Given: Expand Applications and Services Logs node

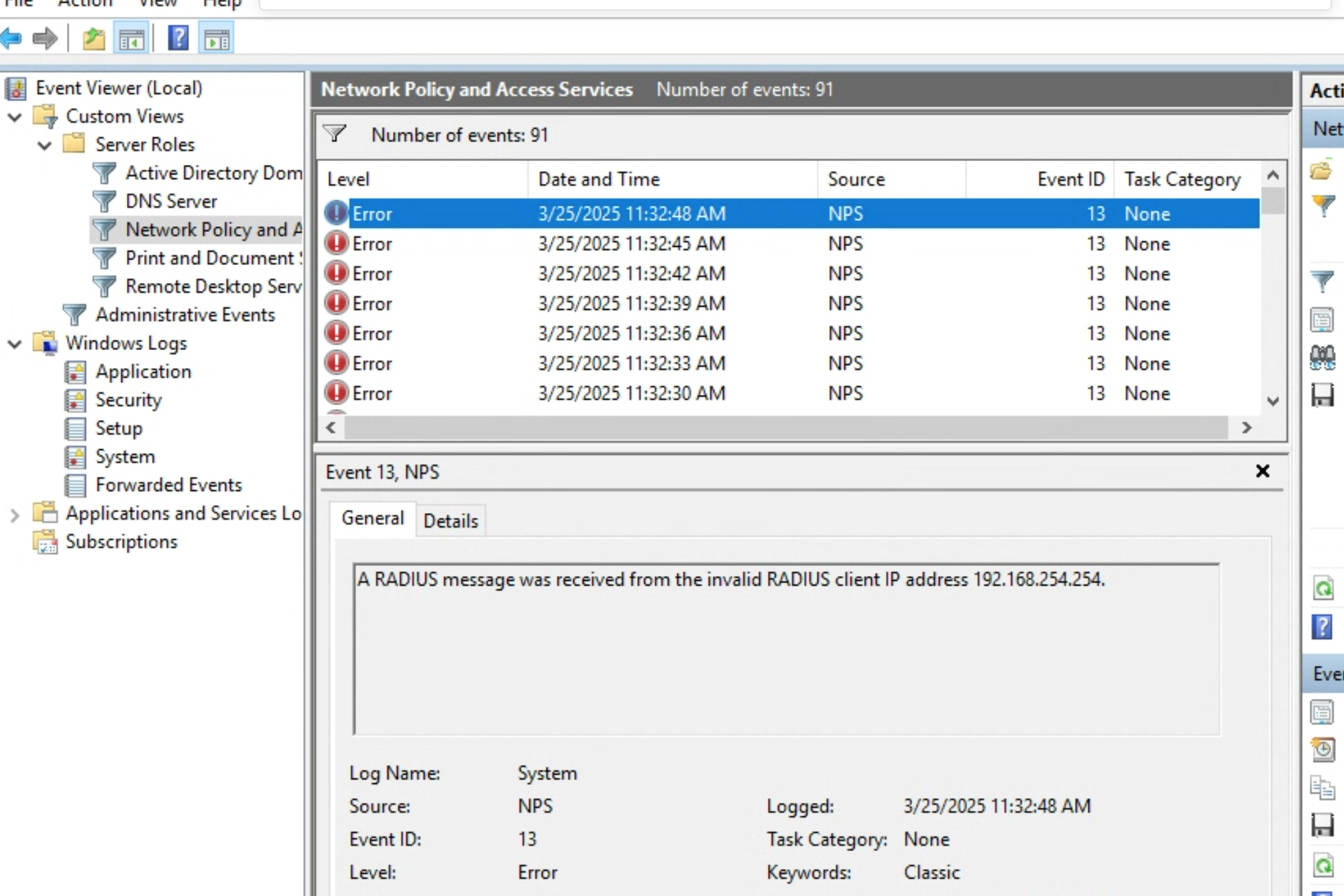Looking at the screenshot, I should pyautogui.click(x=15, y=514).
